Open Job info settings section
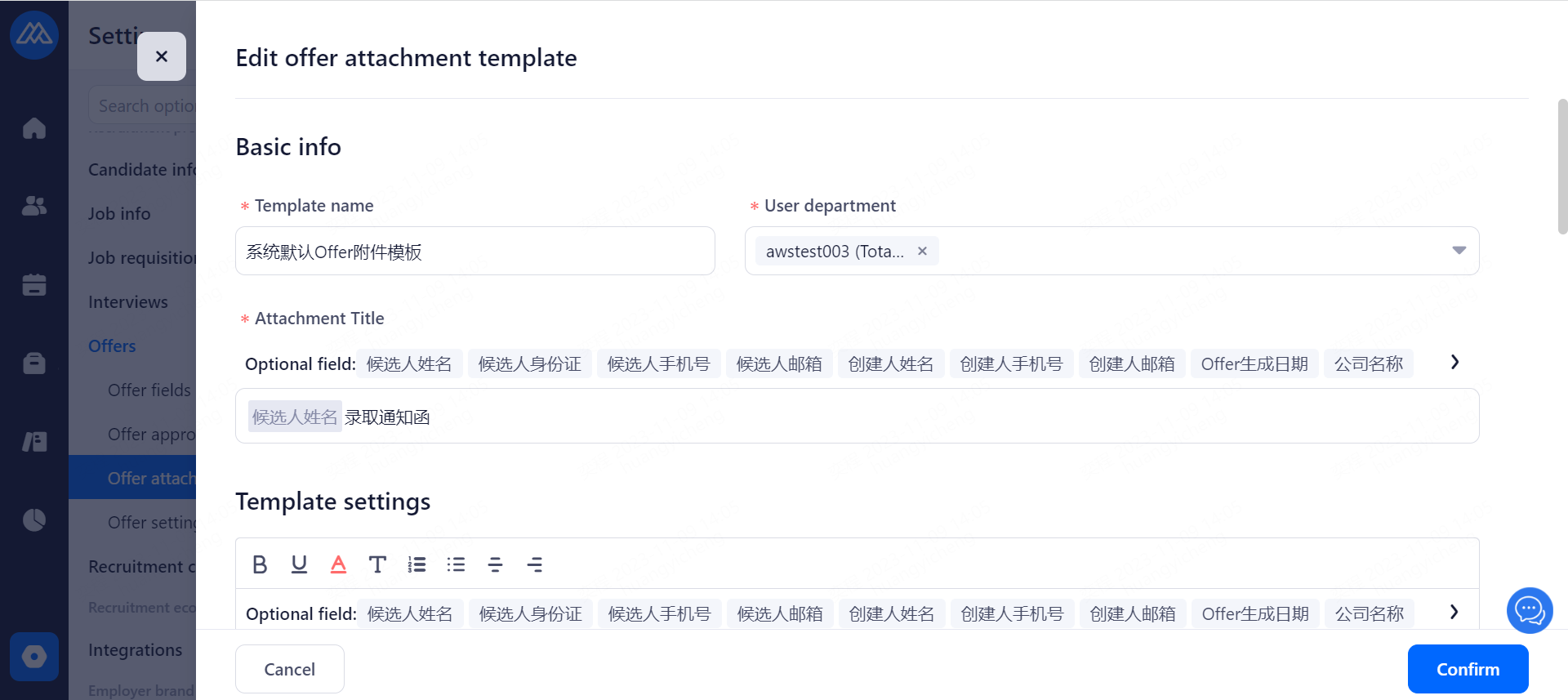The image size is (1568, 700). coord(119,214)
